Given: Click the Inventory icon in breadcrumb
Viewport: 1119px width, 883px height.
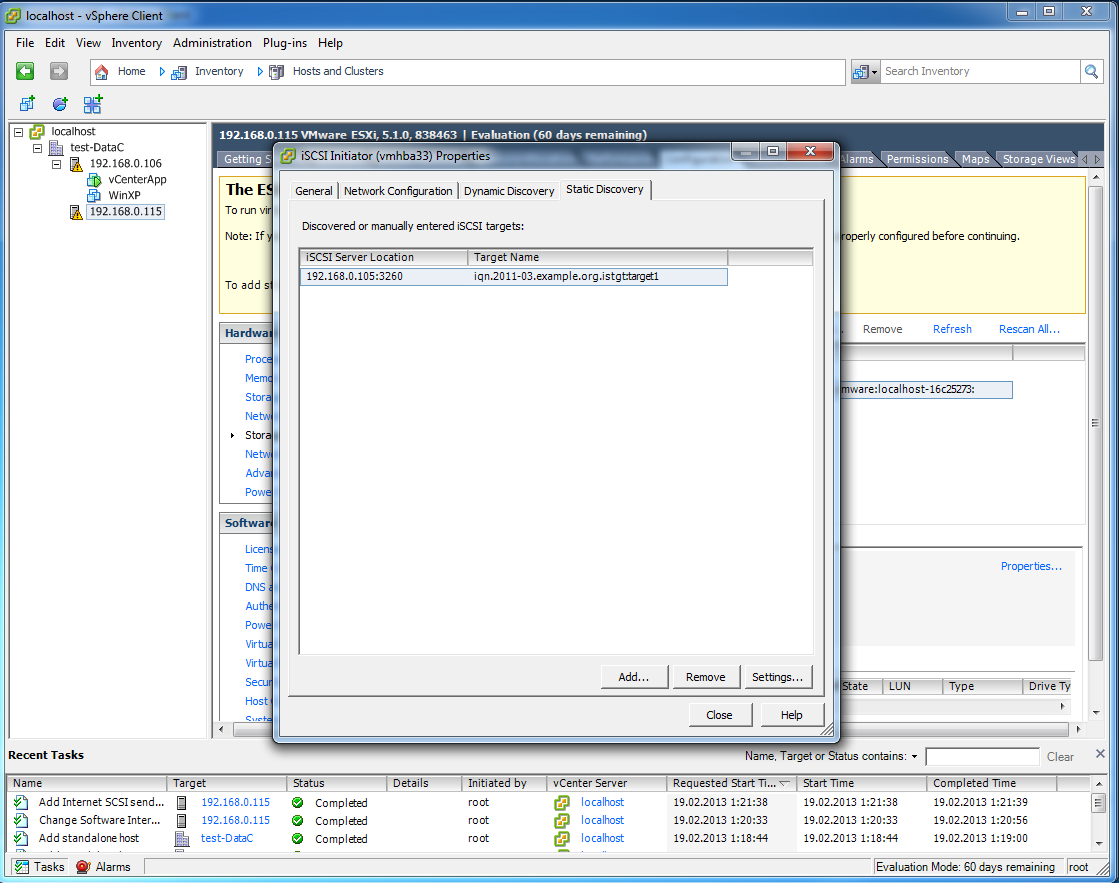Looking at the screenshot, I should [x=179, y=72].
